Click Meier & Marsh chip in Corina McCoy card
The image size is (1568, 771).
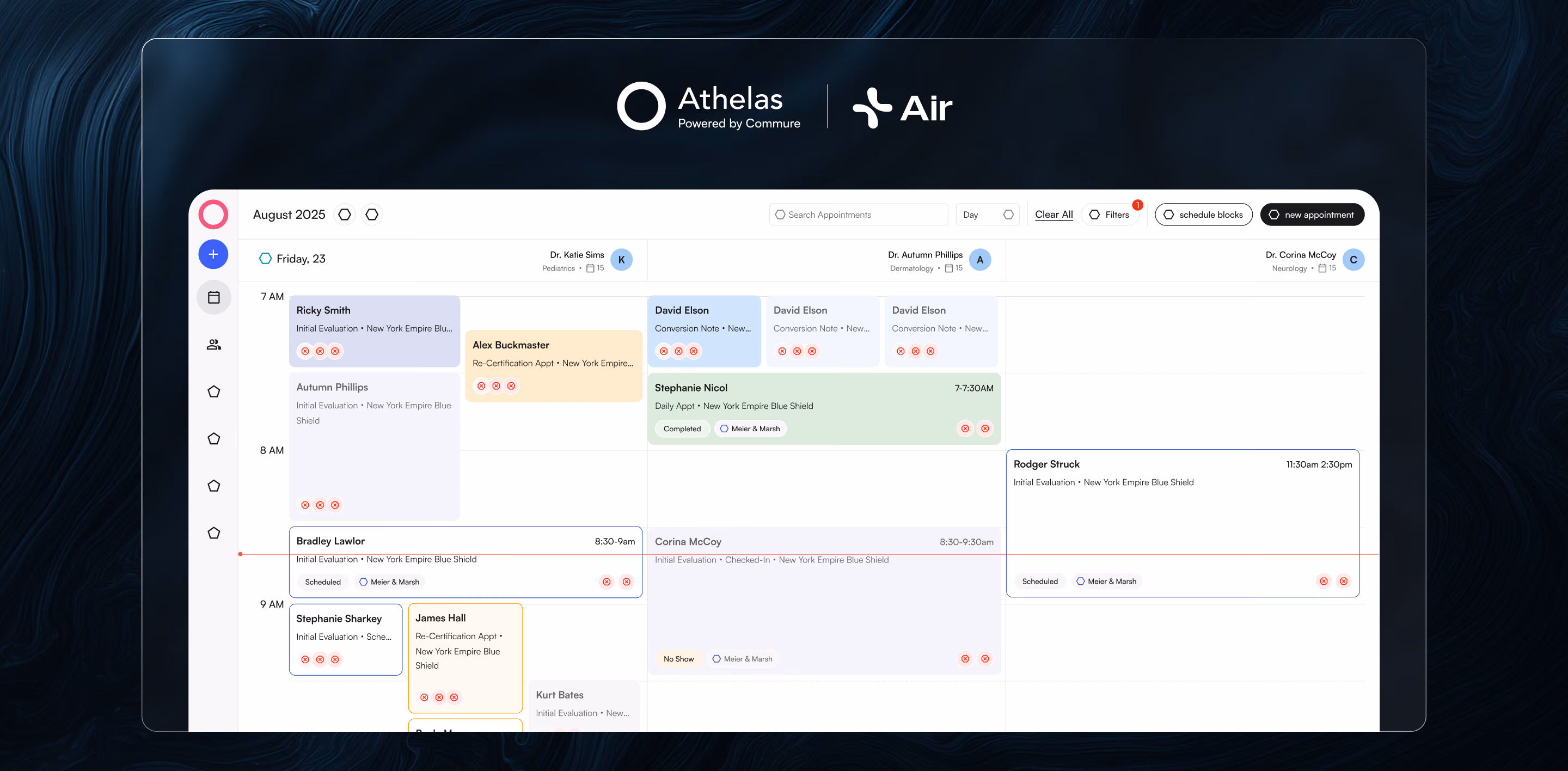[743, 658]
